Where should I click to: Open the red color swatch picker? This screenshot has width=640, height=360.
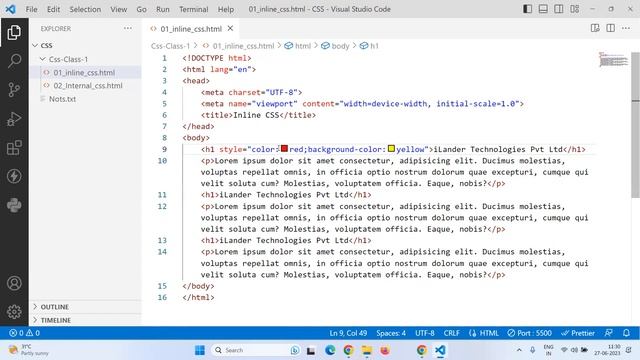284,149
